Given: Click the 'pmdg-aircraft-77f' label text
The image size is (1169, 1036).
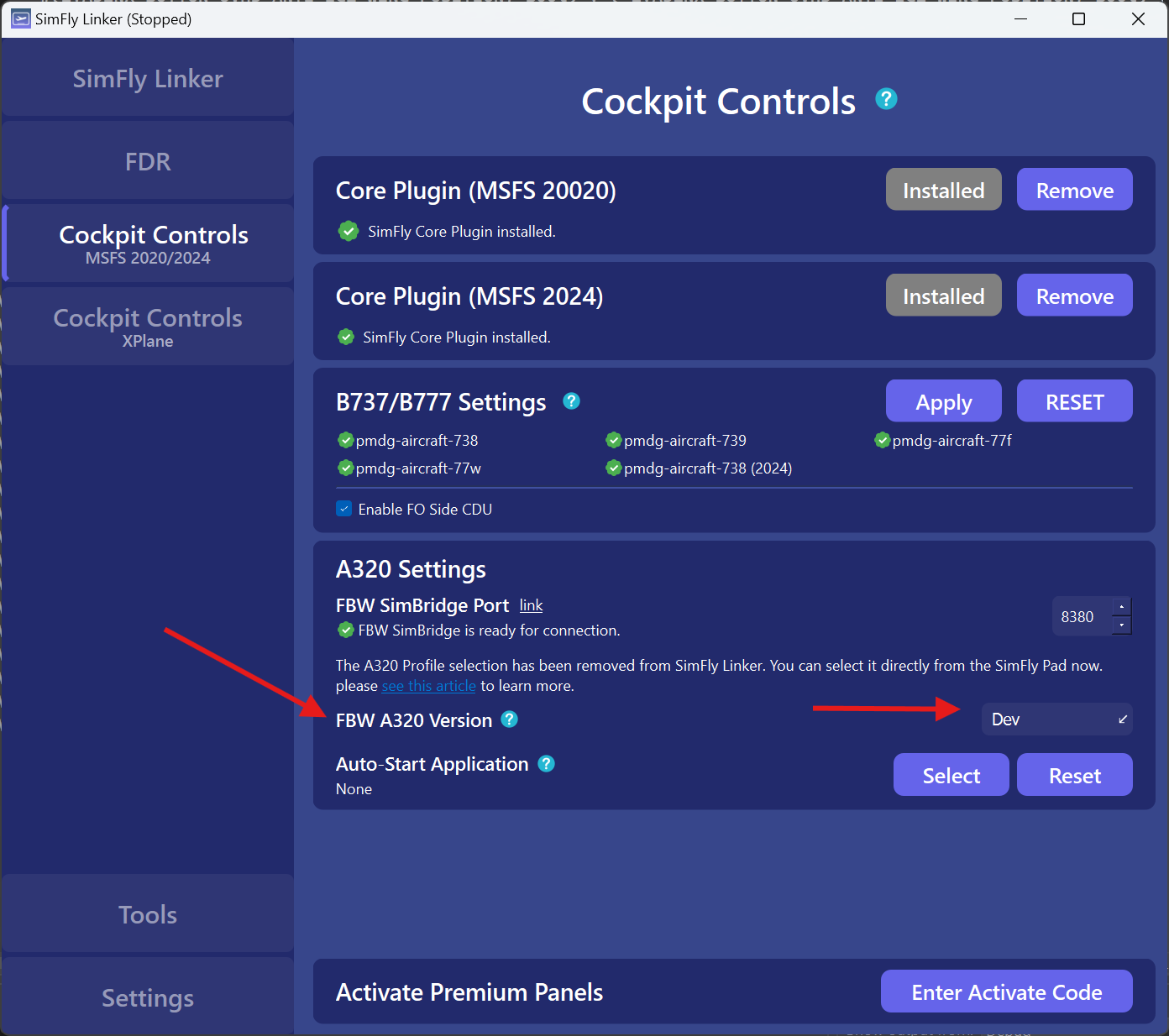Looking at the screenshot, I should tap(952, 440).
